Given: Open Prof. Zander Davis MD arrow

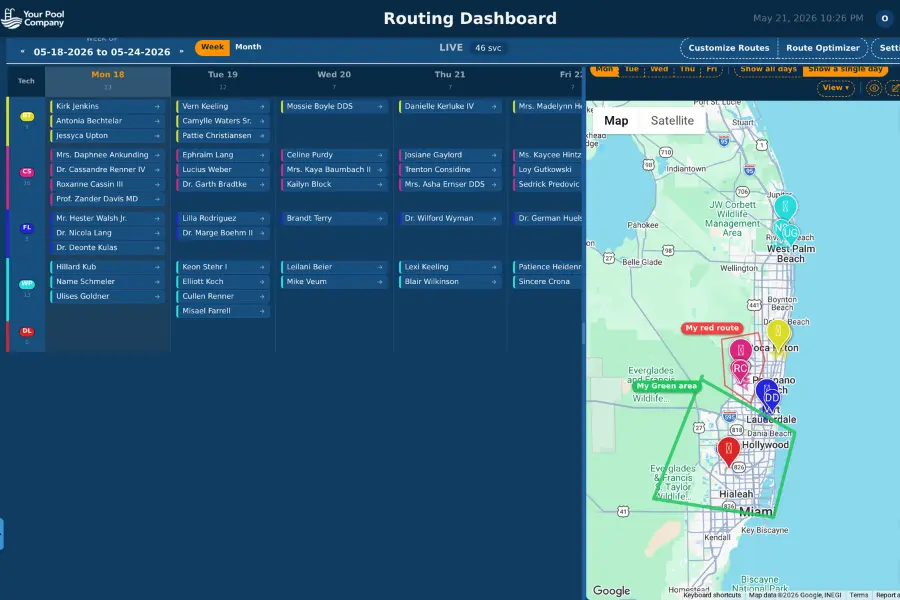Looking at the screenshot, I should click(x=157, y=199).
